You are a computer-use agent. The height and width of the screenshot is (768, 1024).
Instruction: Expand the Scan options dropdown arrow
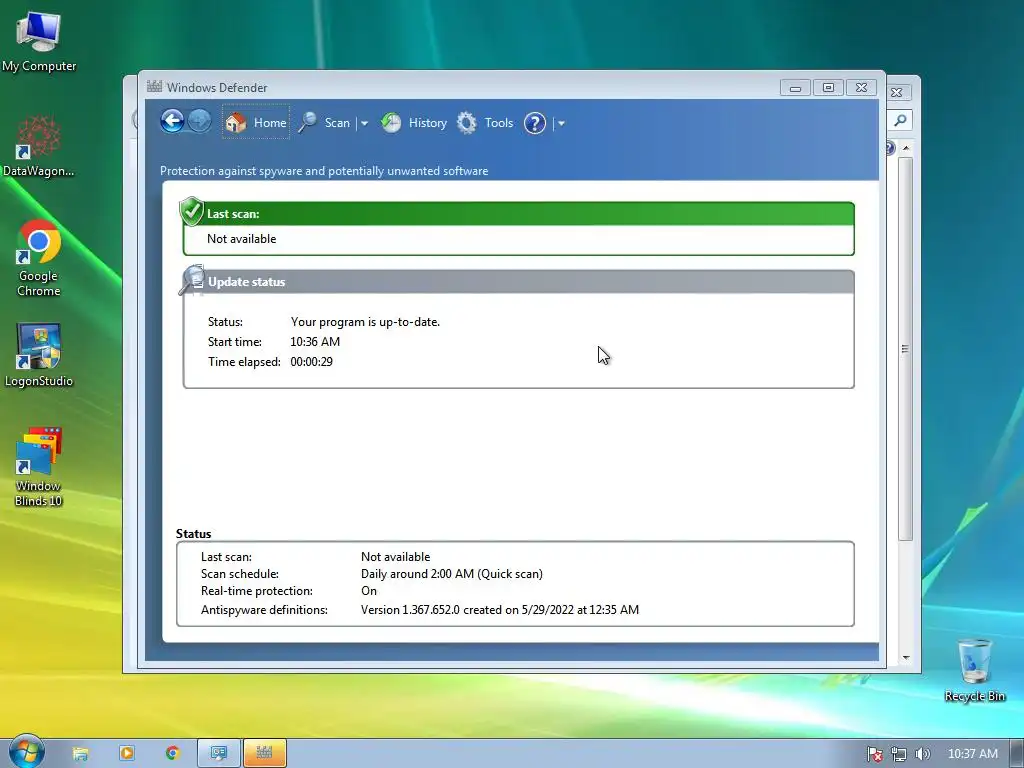[364, 123]
